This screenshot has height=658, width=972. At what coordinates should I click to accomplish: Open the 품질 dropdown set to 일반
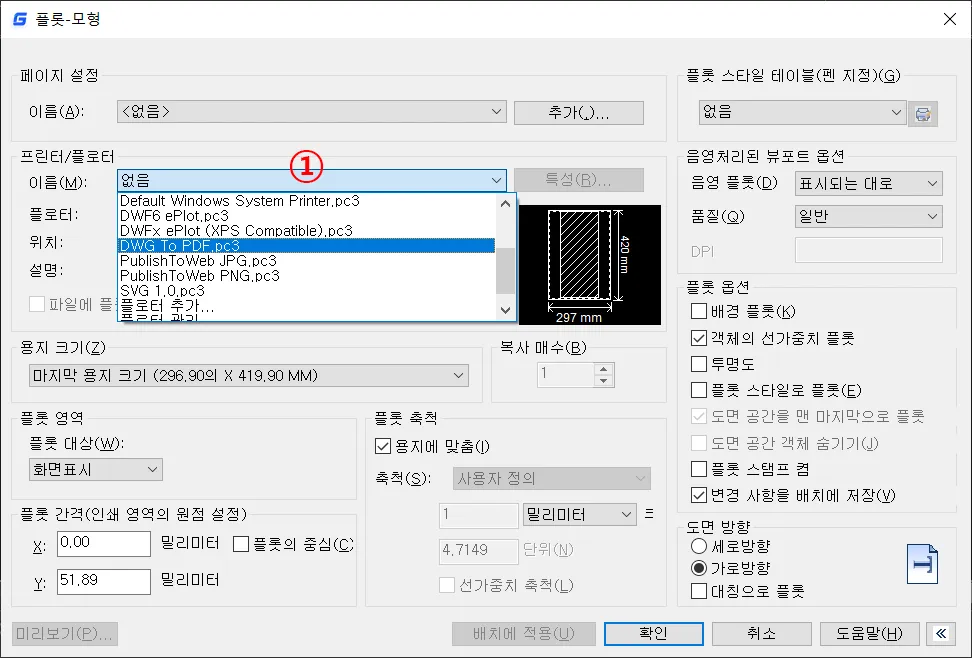868,216
